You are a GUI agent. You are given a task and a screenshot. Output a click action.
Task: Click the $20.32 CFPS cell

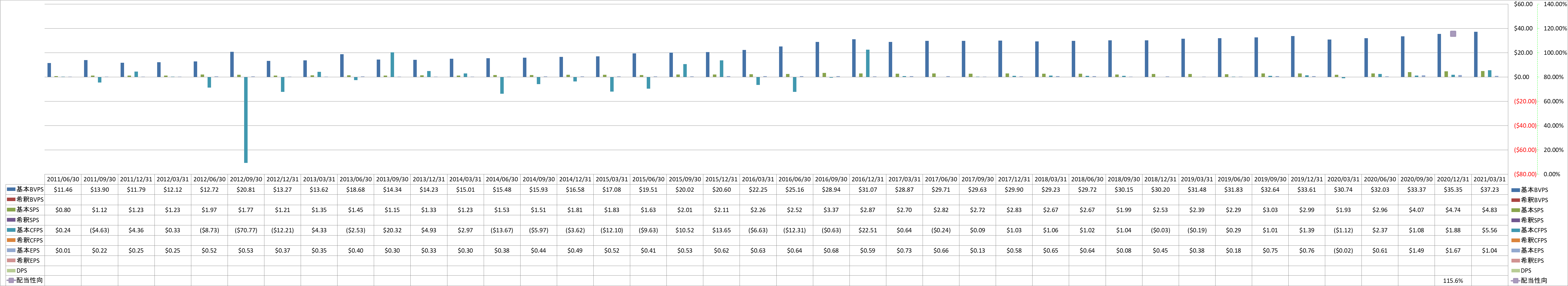tap(392, 230)
